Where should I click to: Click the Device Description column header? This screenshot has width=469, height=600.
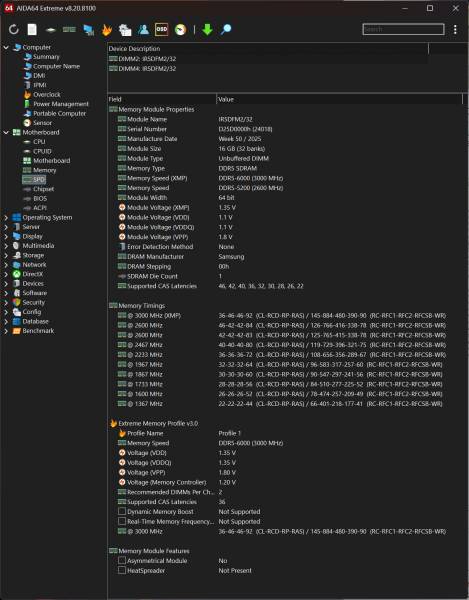pos(268,49)
